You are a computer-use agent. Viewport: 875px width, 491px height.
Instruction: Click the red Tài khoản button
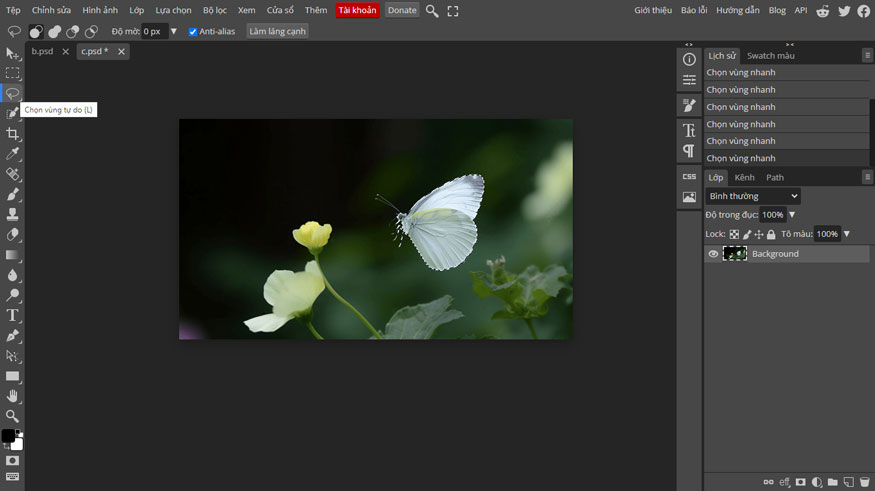click(357, 10)
